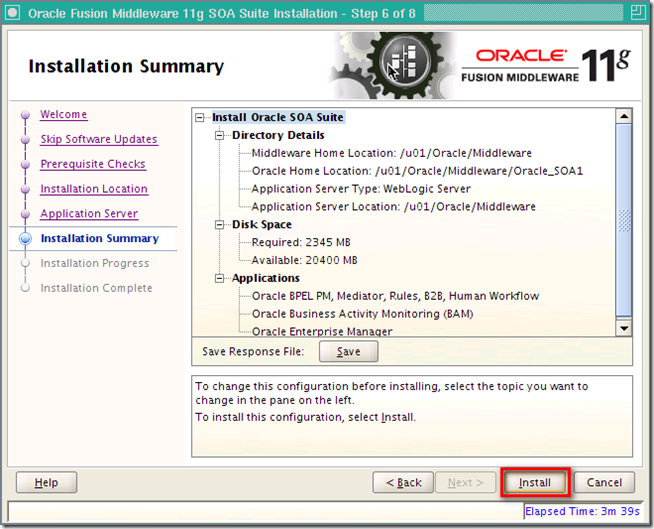Collapse the Disk Space node
Viewport: 654px width, 529px height.
coord(219,225)
